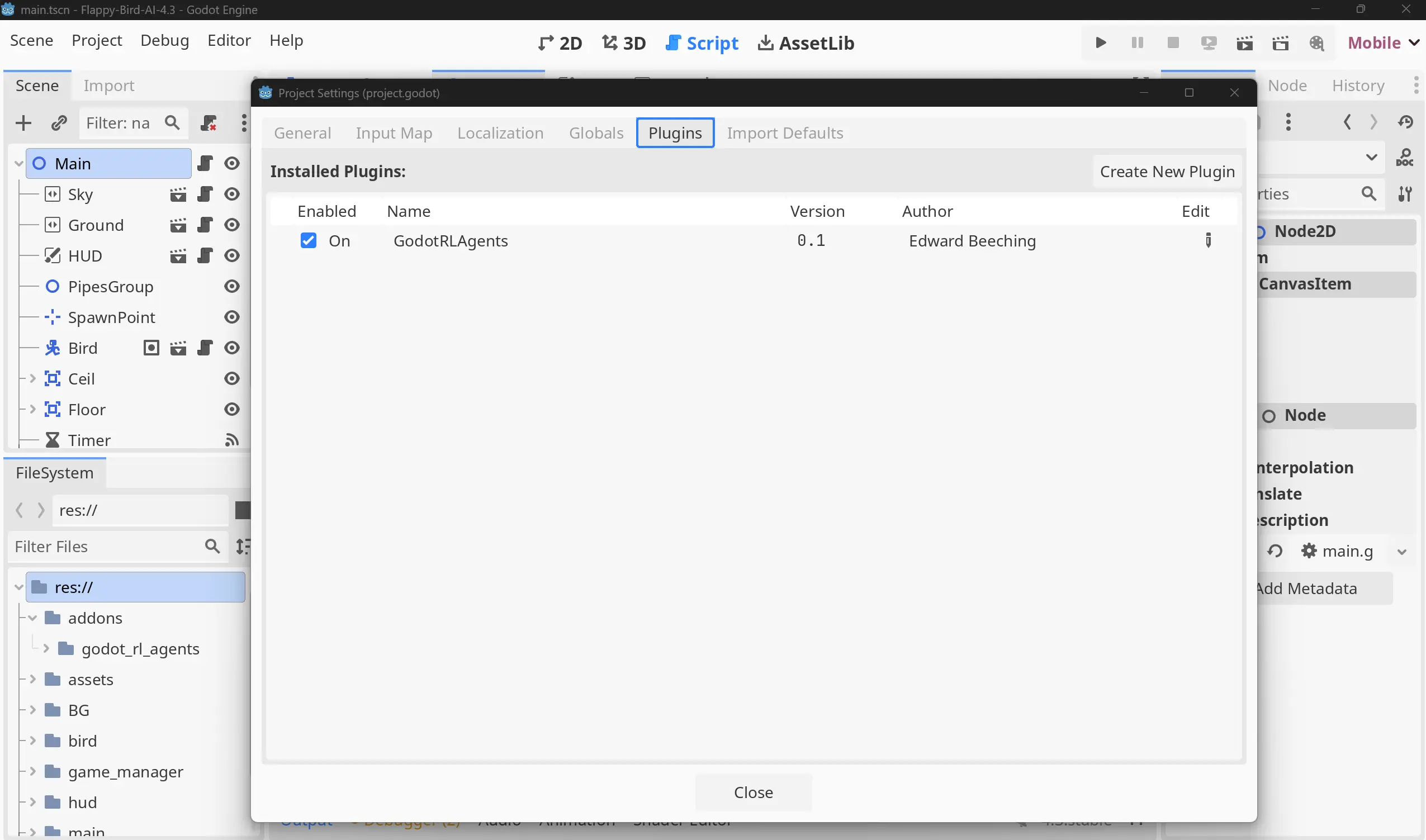Go to previous object in Inspector history
The height and width of the screenshot is (840, 1426).
pos(1347,122)
